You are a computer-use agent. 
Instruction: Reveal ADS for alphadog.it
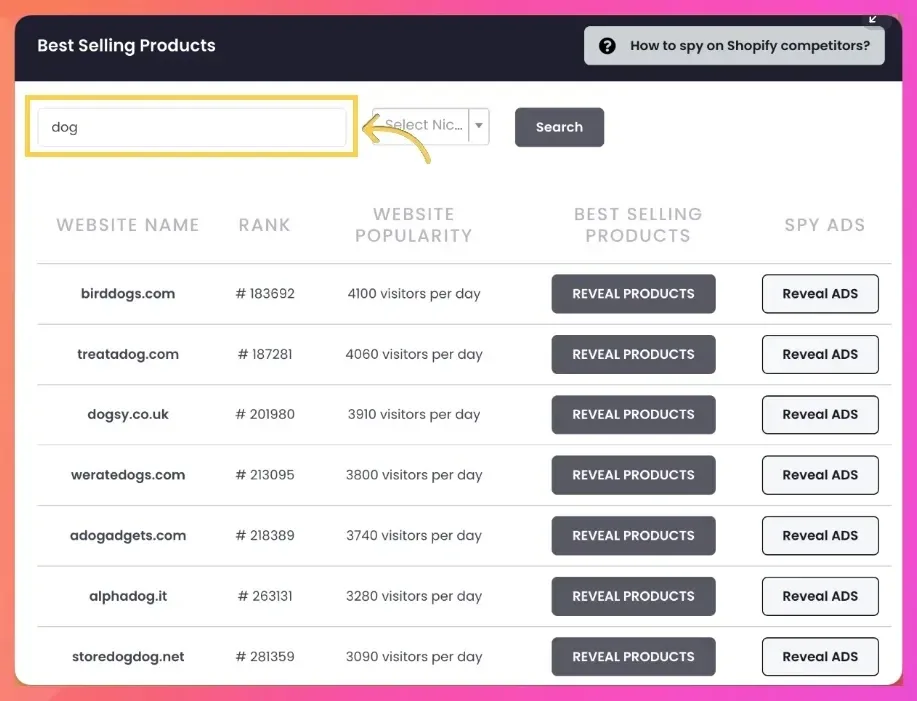pos(820,596)
